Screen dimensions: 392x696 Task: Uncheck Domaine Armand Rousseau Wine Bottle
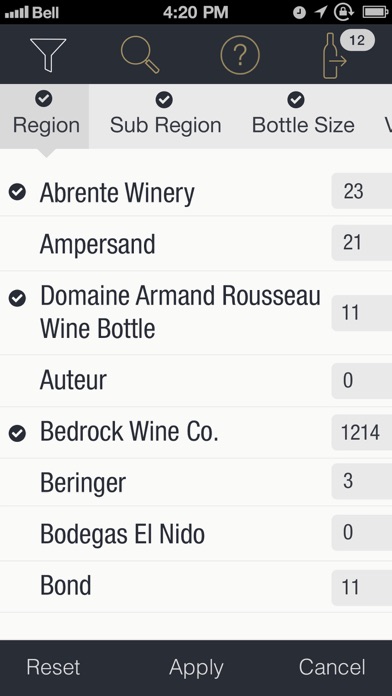pos(17,298)
